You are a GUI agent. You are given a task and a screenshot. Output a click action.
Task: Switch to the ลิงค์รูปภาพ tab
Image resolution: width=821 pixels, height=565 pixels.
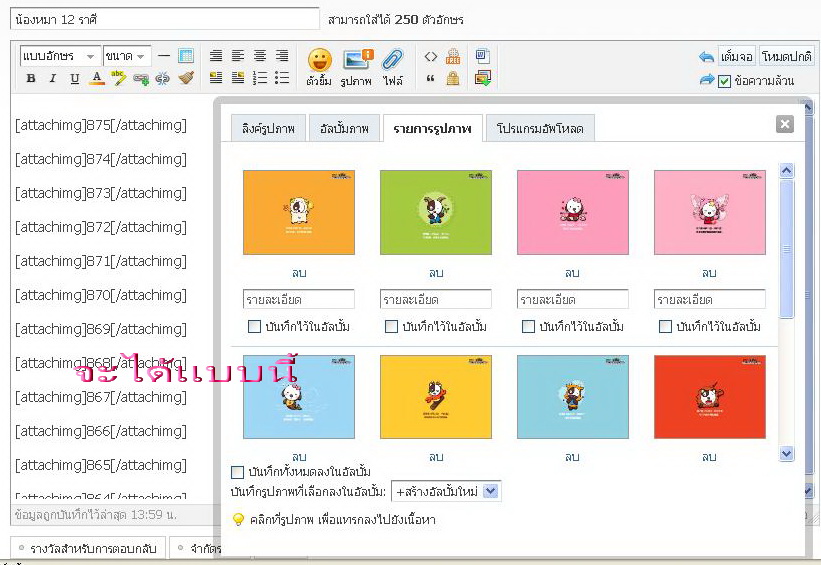coord(268,128)
